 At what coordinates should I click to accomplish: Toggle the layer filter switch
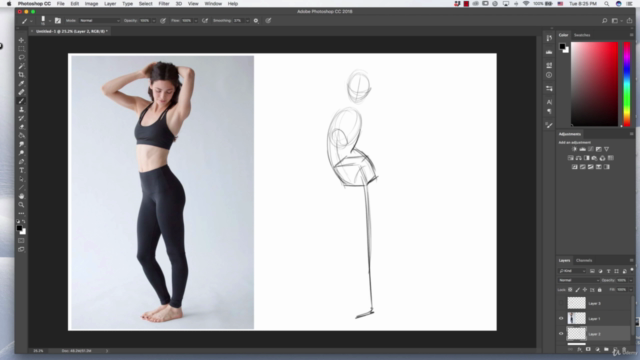coord(632,270)
